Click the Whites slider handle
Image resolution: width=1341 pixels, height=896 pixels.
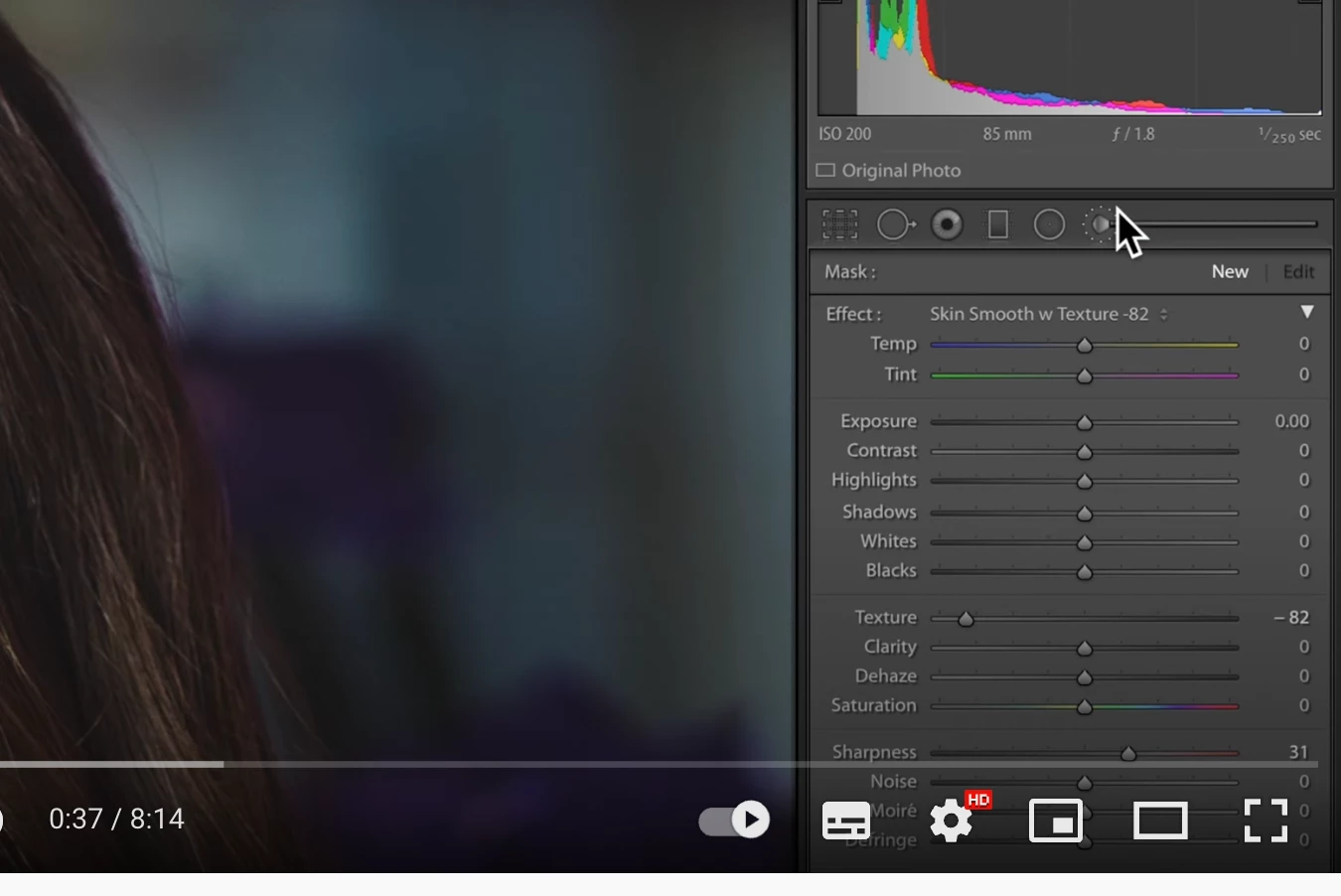tap(1085, 543)
